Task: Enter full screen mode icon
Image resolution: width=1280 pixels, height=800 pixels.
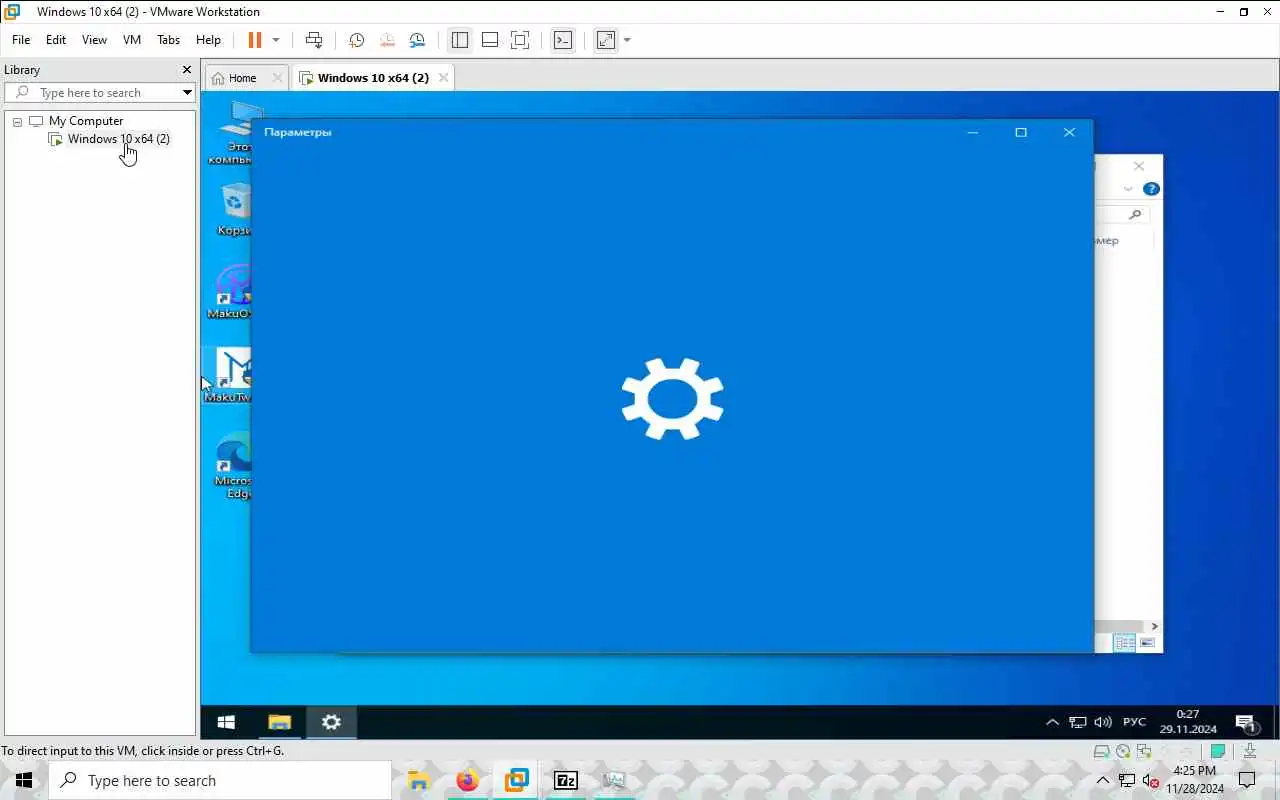Action: click(x=520, y=40)
